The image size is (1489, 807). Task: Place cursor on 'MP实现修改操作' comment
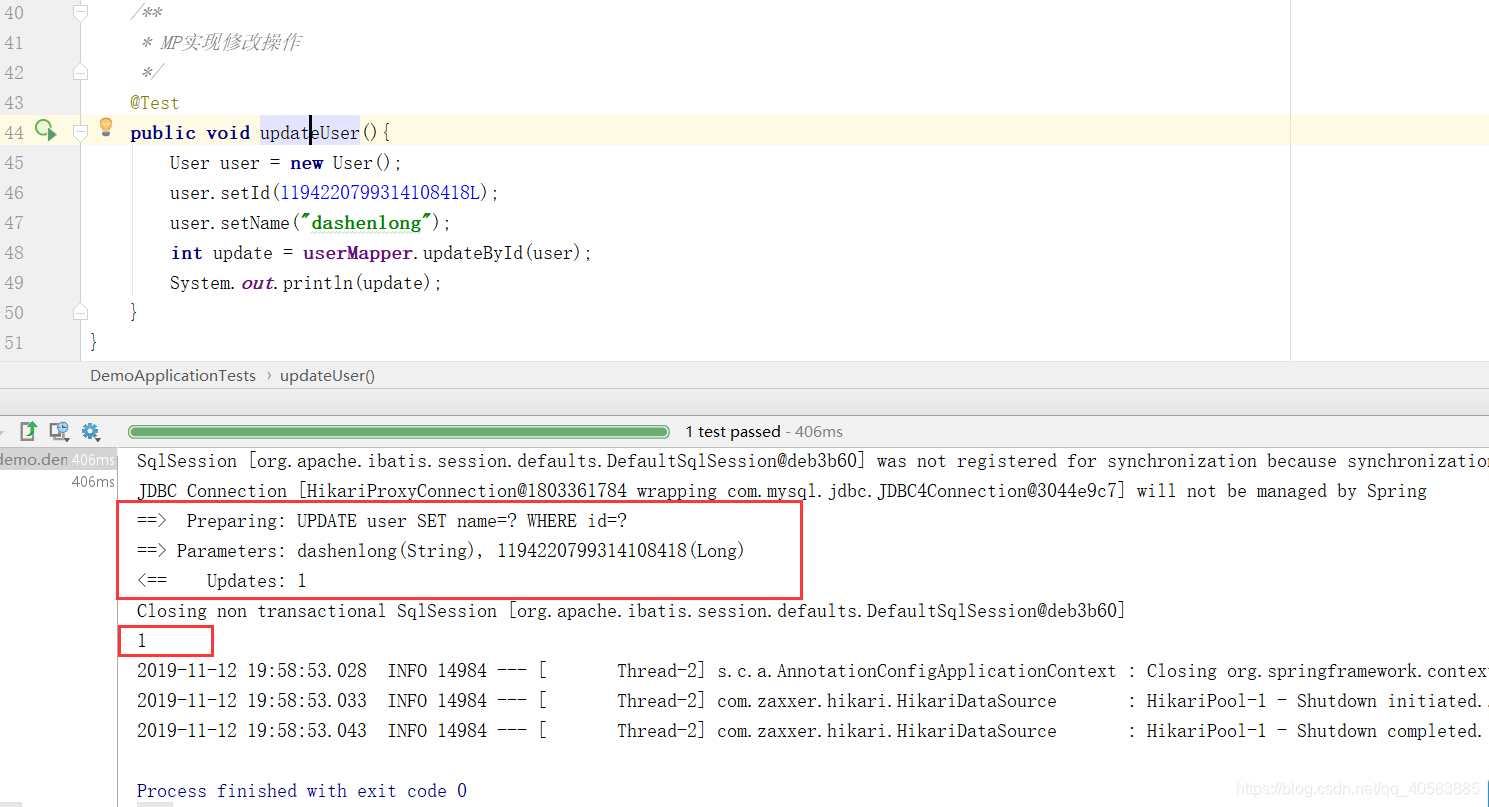230,43
